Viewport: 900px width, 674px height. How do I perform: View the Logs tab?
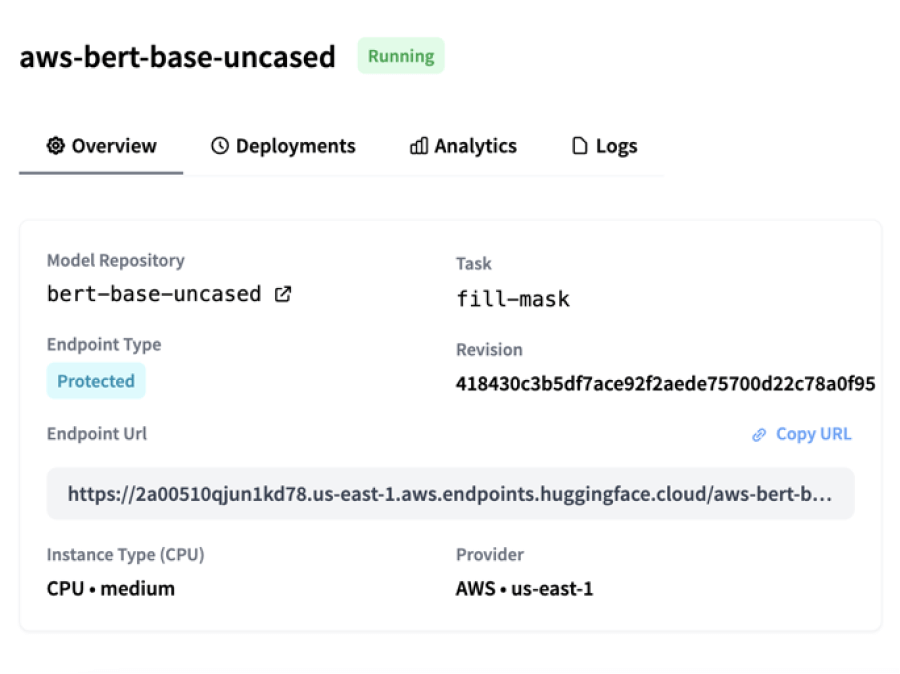[604, 146]
